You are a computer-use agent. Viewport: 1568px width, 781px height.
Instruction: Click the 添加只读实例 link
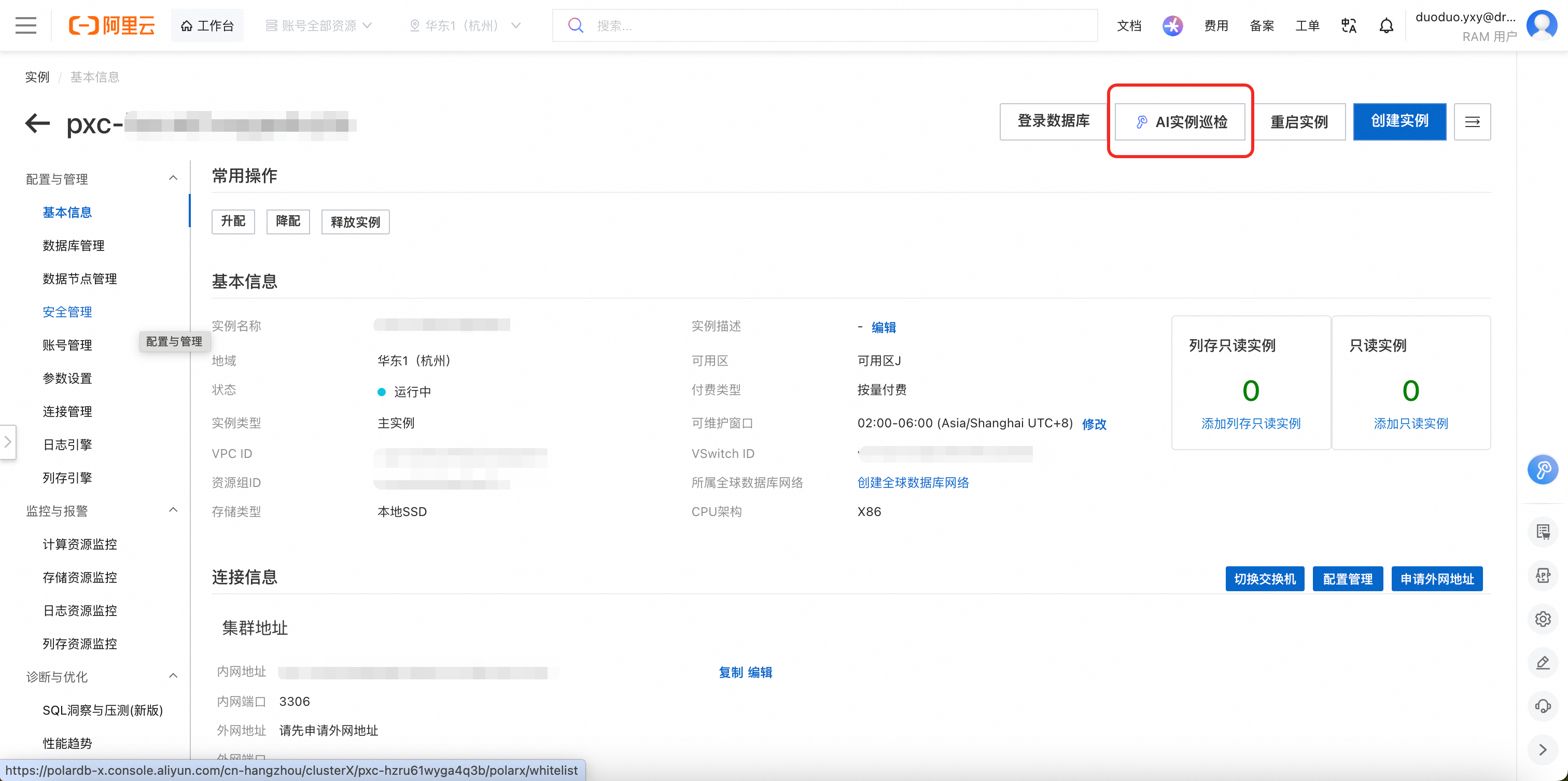point(1410,424)
